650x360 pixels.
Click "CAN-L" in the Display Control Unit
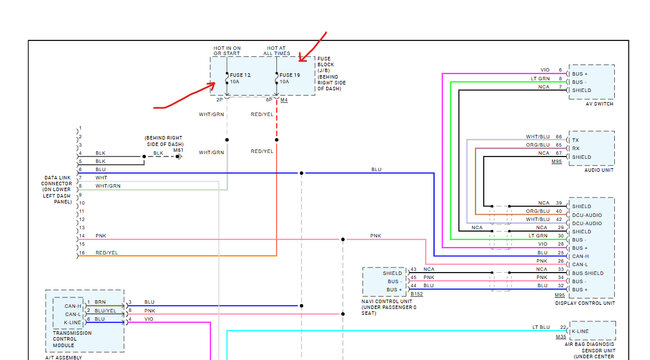[580, 265]
